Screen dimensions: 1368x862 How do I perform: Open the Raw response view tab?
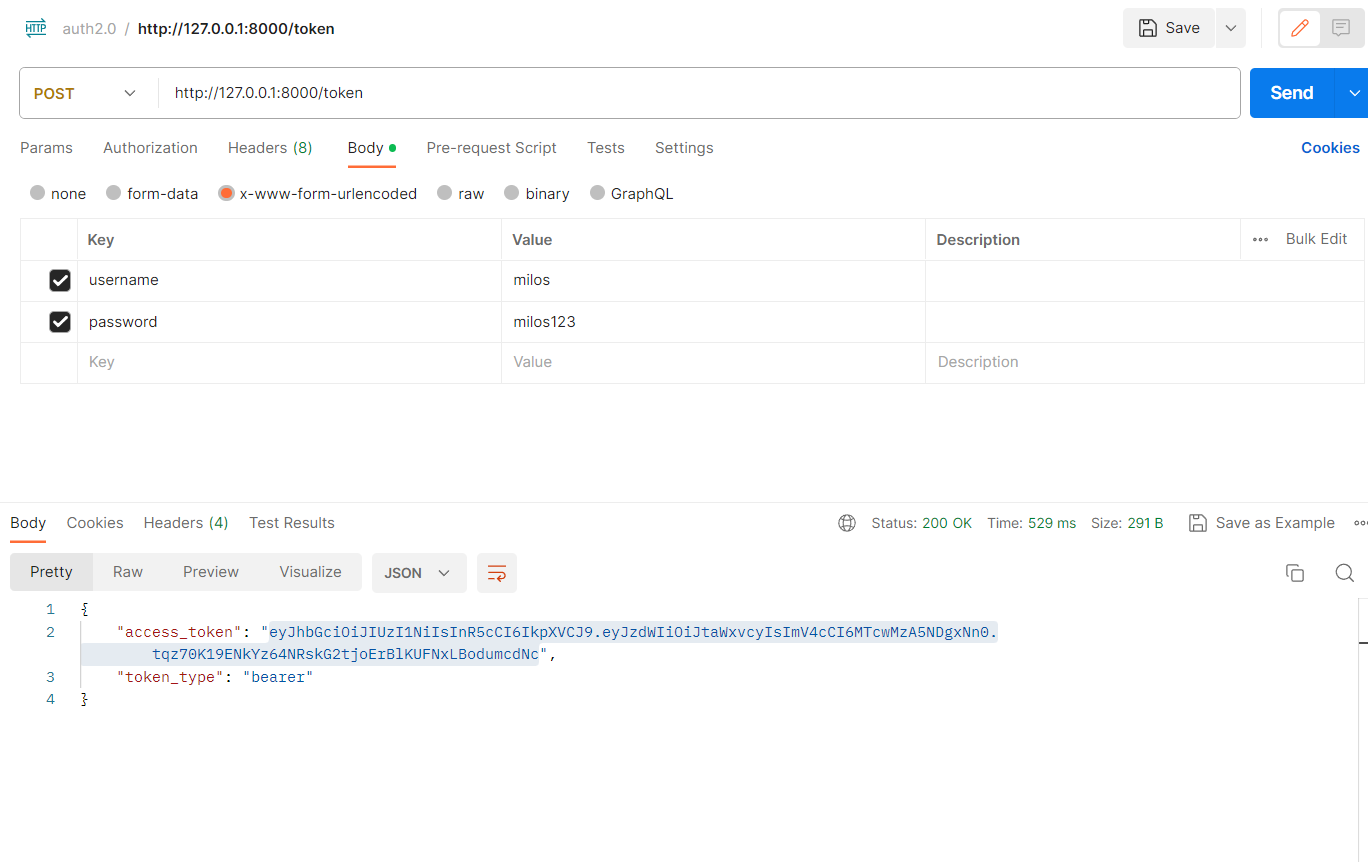128,572
